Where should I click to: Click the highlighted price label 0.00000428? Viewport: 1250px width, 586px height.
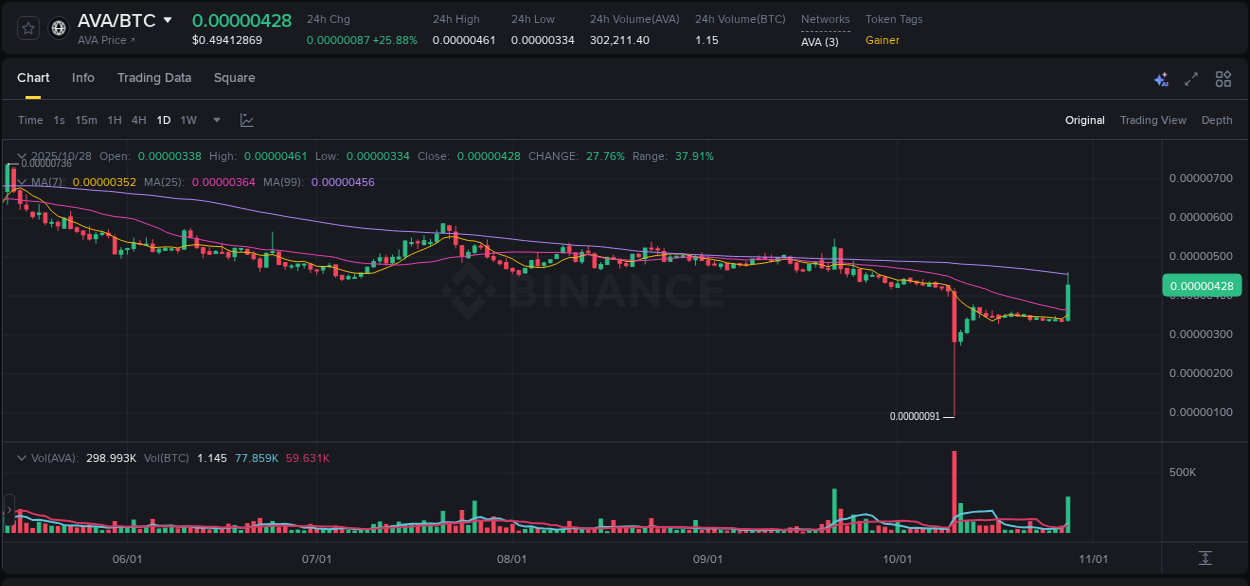click(1202, 285)
